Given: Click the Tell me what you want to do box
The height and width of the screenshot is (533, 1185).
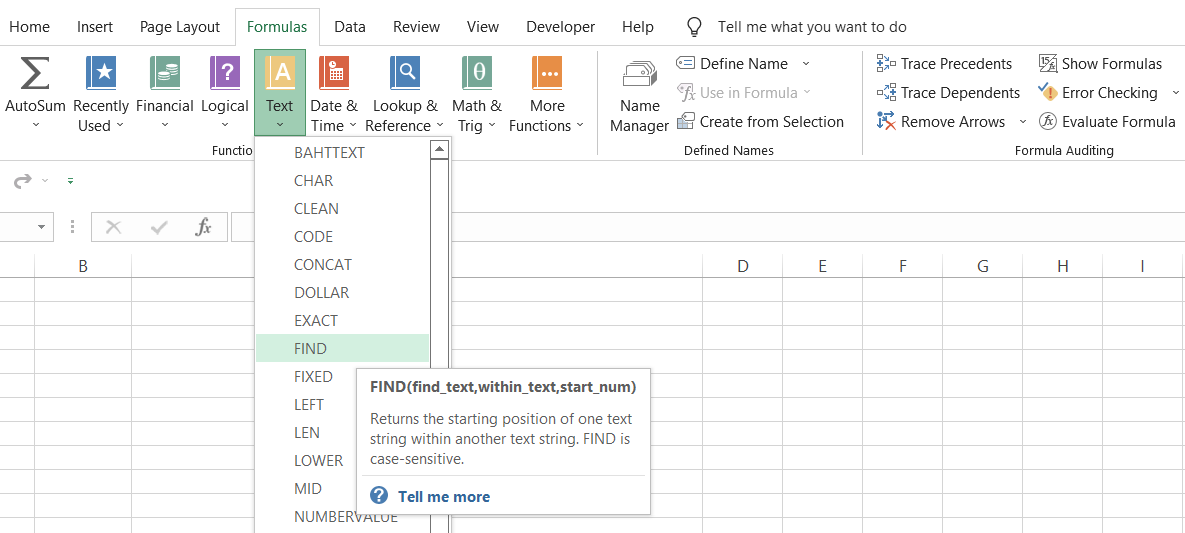Looking at the screenshot, I should click(x=812, y=27).
